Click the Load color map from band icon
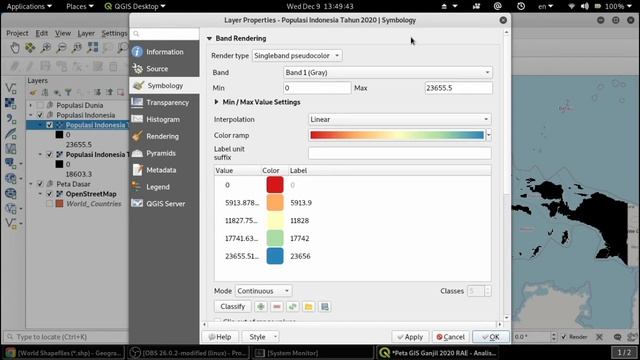The height and width of the screenshot is (360, 640). click(293, 307)
